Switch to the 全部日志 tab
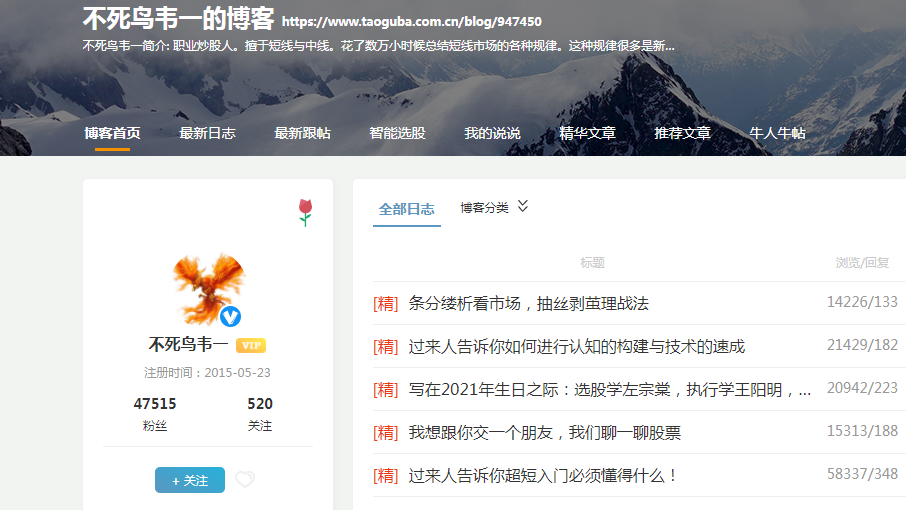906x510 pixels. point(406,209)
